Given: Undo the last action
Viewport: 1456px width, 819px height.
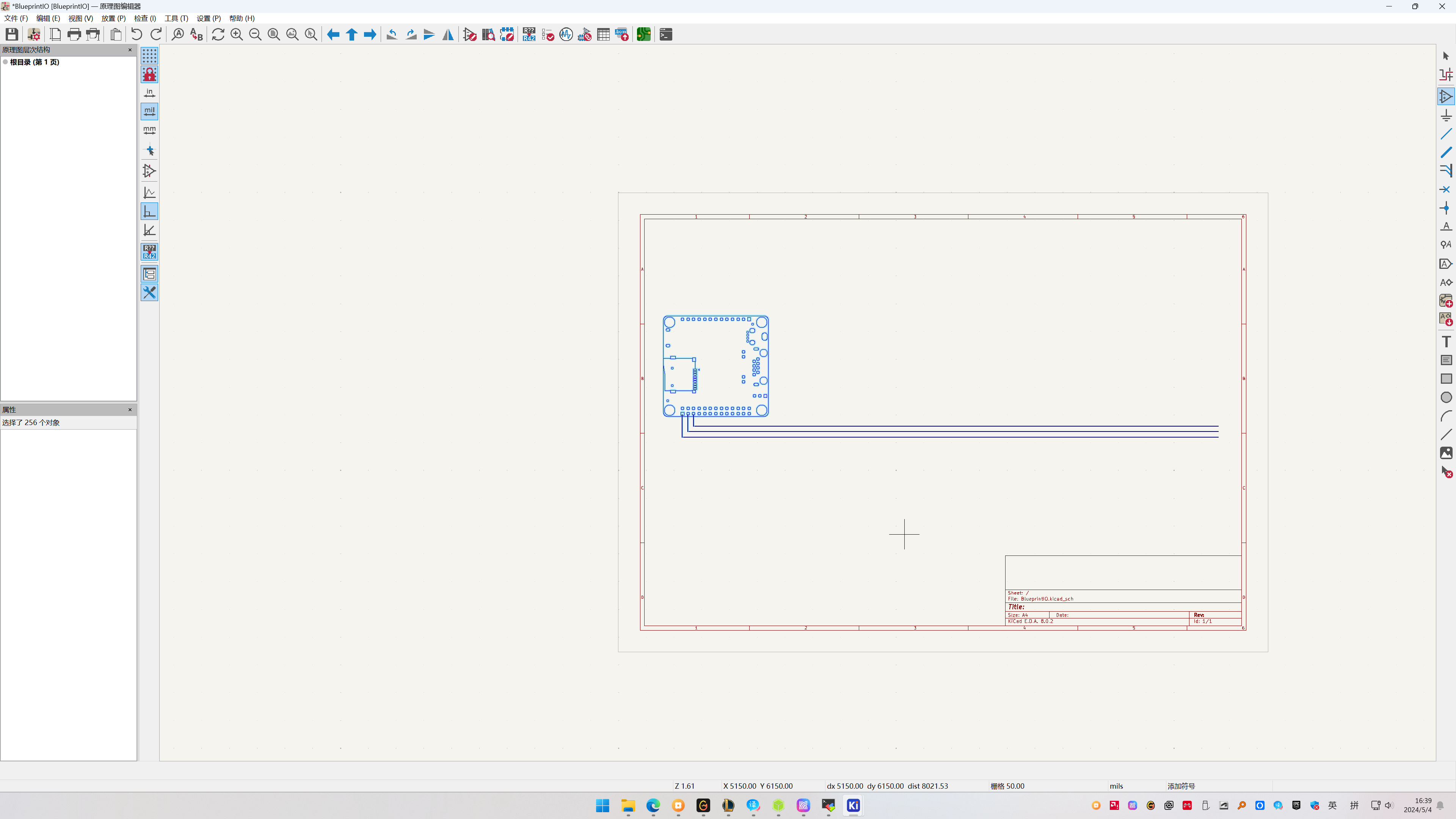Looking at the screenshot, I should (x=137, y=35).
